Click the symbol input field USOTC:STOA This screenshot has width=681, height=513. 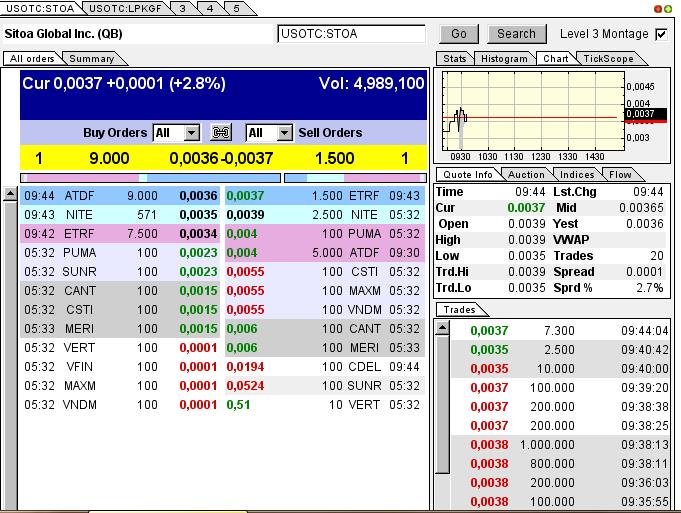pyautogui.click(x=351, y=34)
